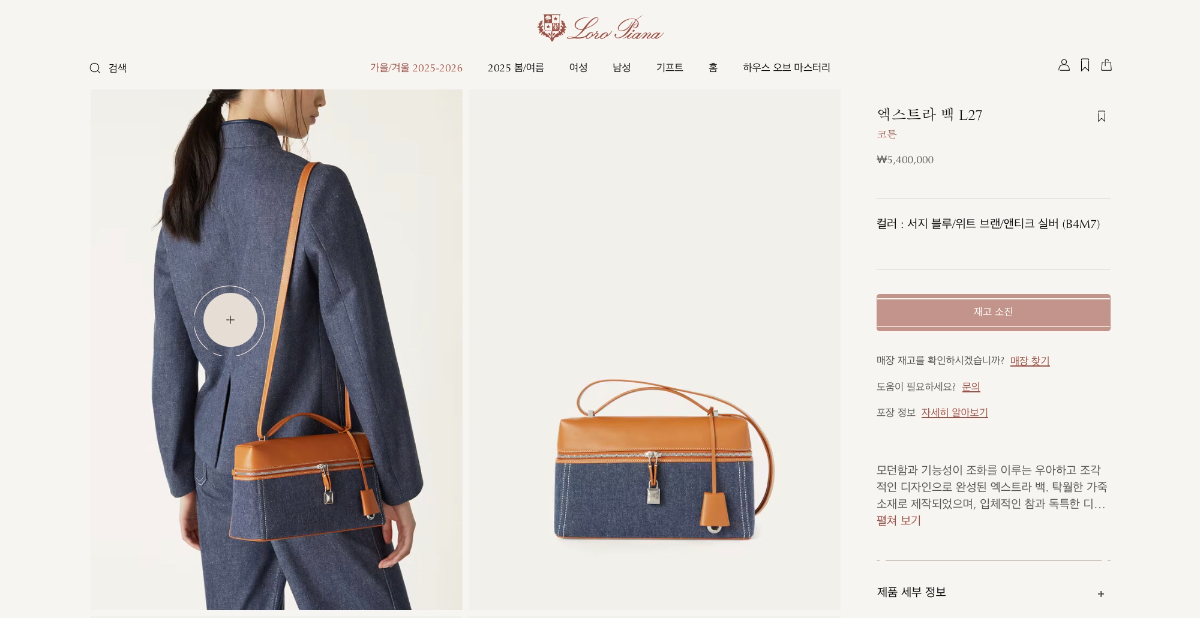Zoom the model image with plus circle

[x=230, y=320]
